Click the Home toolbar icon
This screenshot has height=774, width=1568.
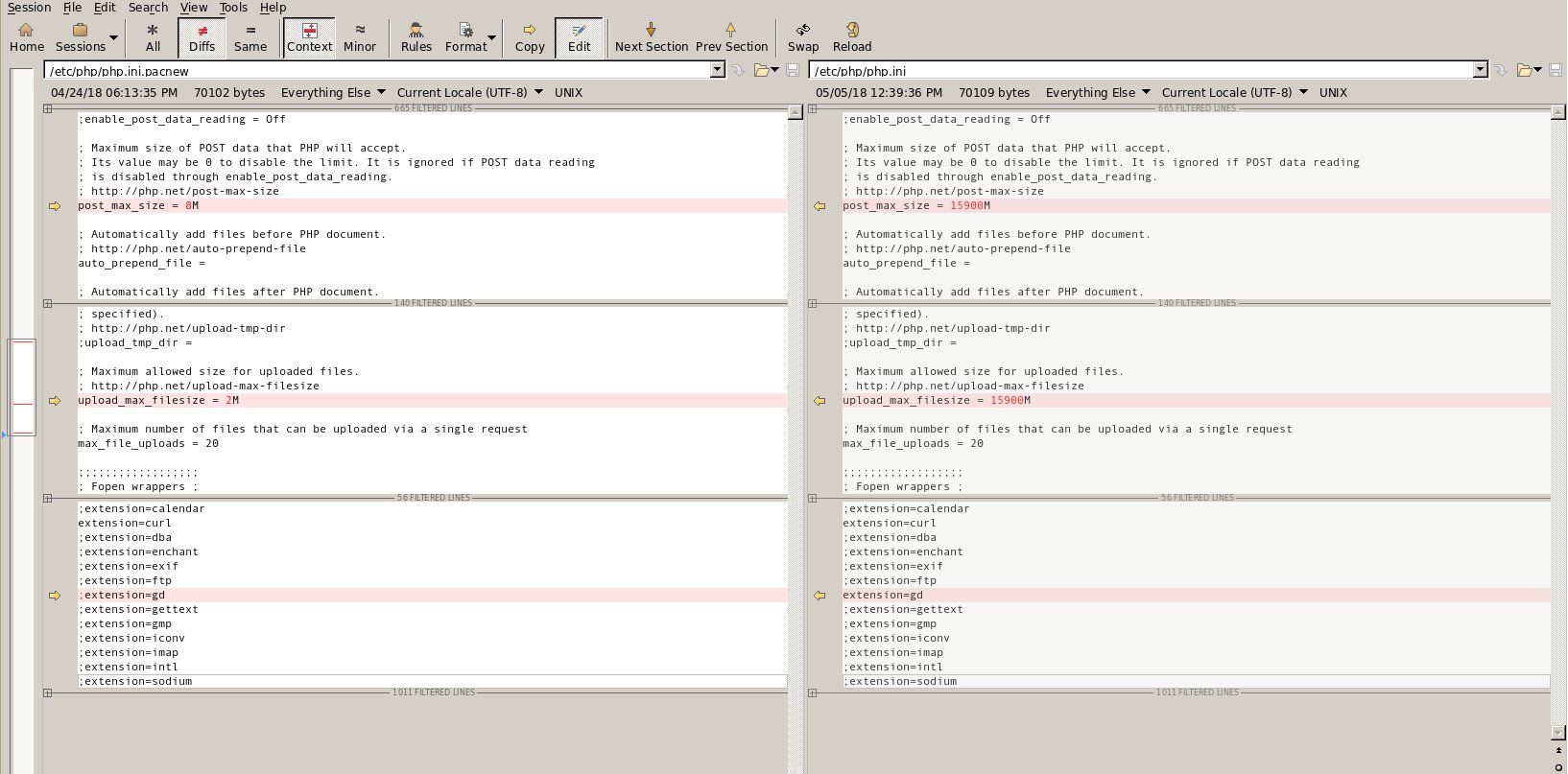pos(27,37)
